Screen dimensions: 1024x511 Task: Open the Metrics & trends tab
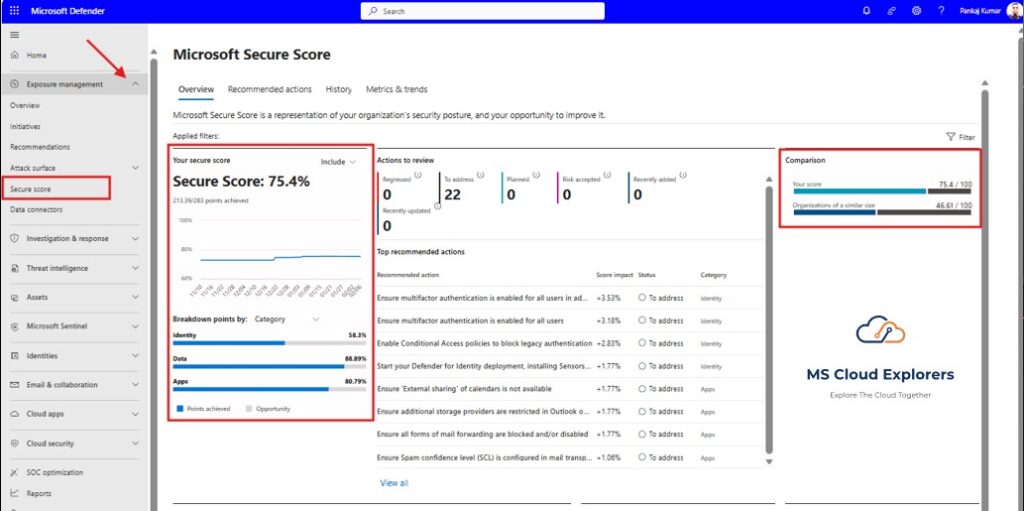click(396, 90)
